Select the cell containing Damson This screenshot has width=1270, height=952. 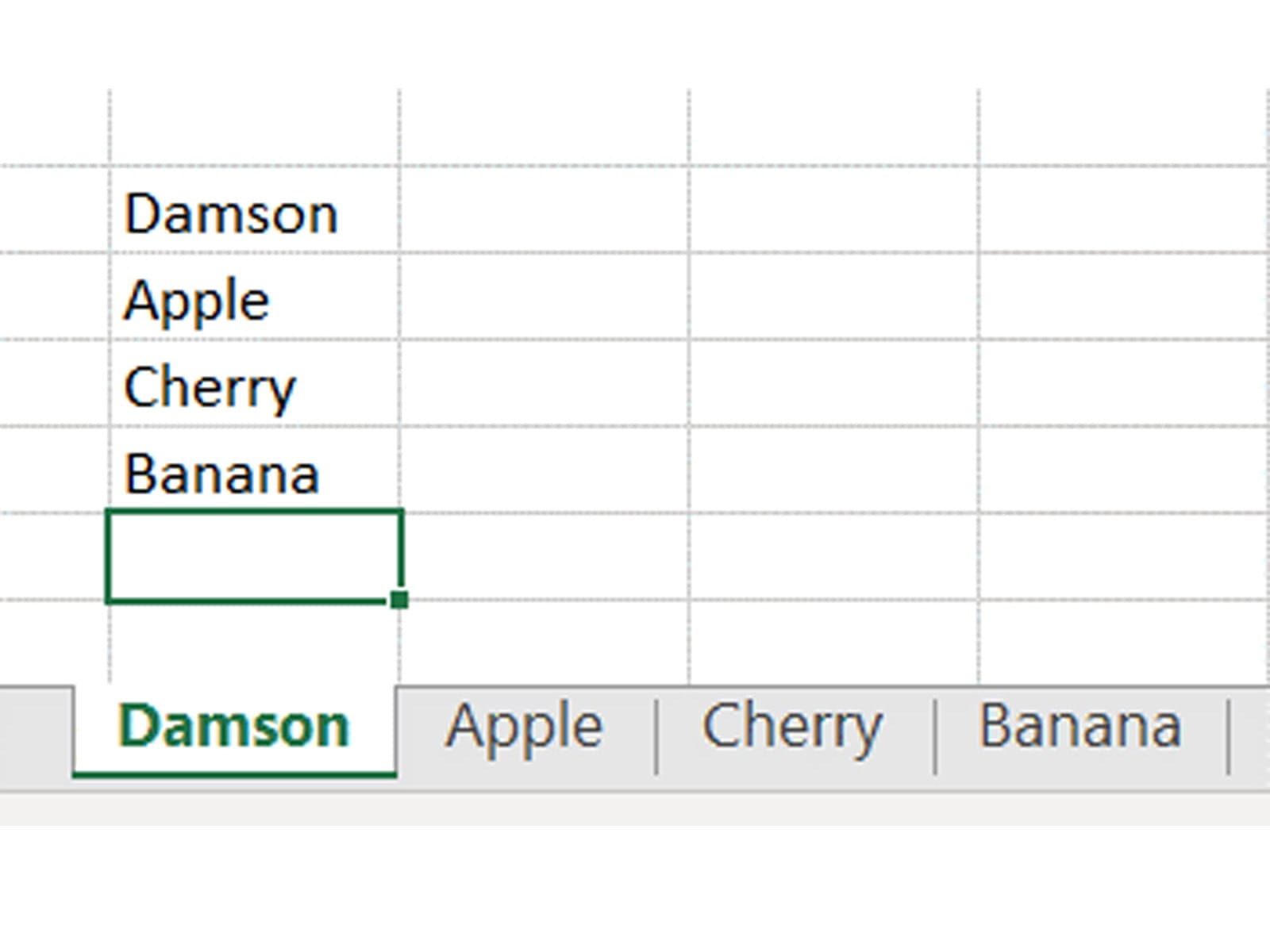254,211
